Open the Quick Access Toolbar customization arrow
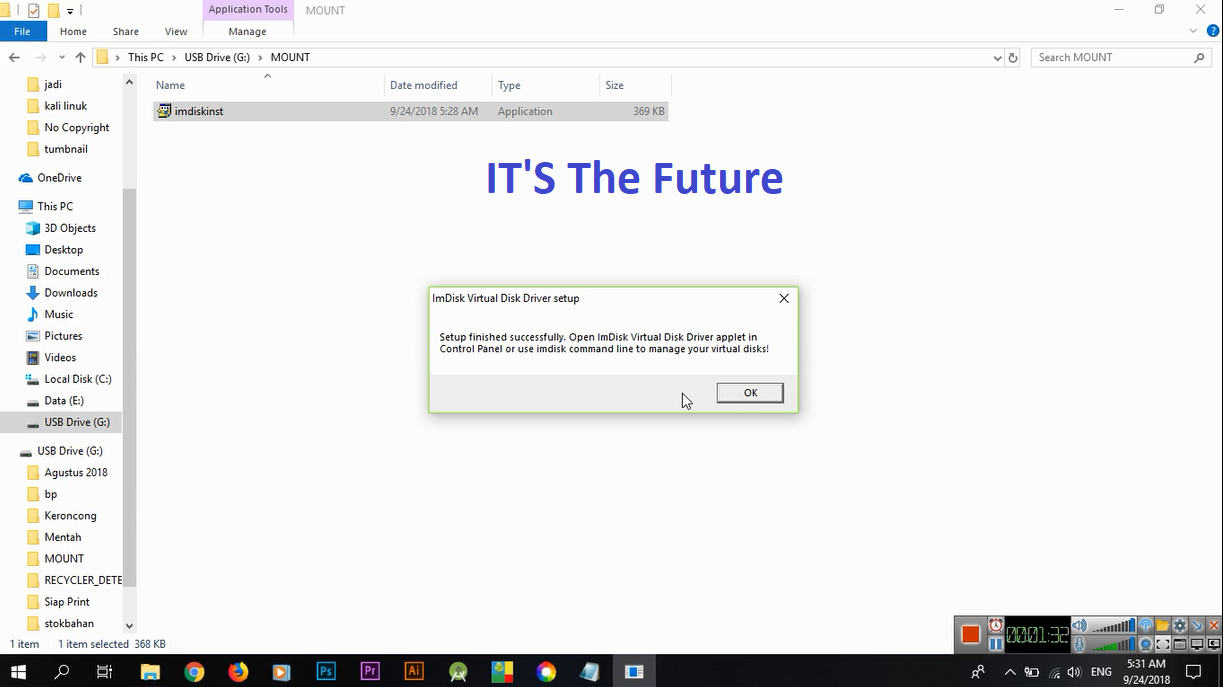 point(70,10)
